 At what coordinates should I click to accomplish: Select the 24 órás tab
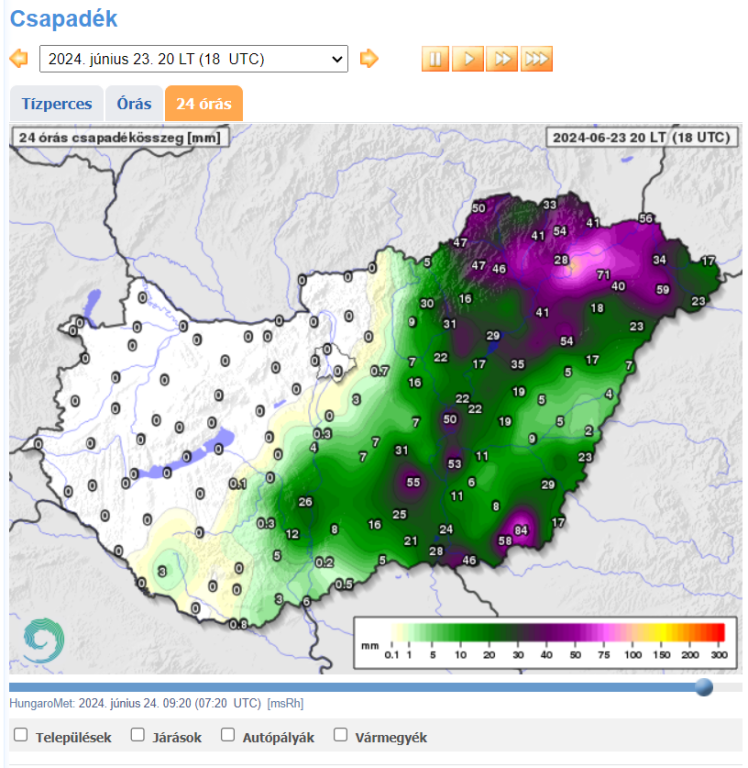[204, 104]
